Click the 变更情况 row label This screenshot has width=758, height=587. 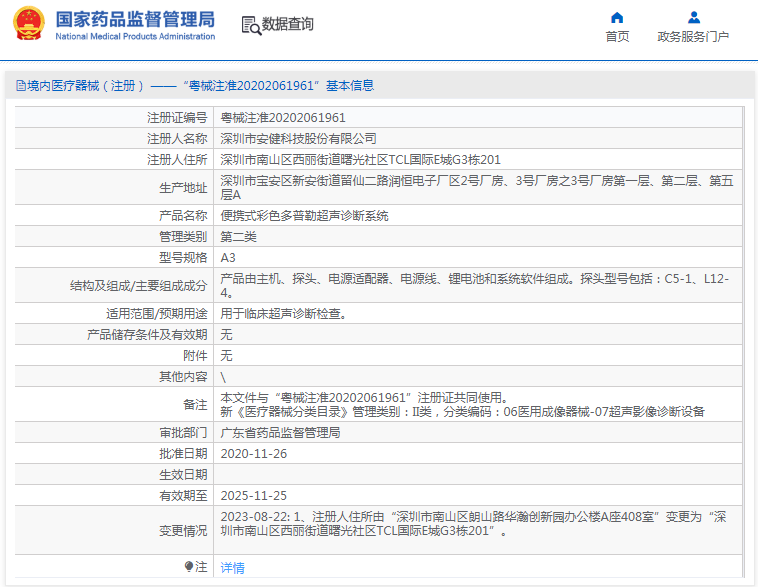(183, 531)
